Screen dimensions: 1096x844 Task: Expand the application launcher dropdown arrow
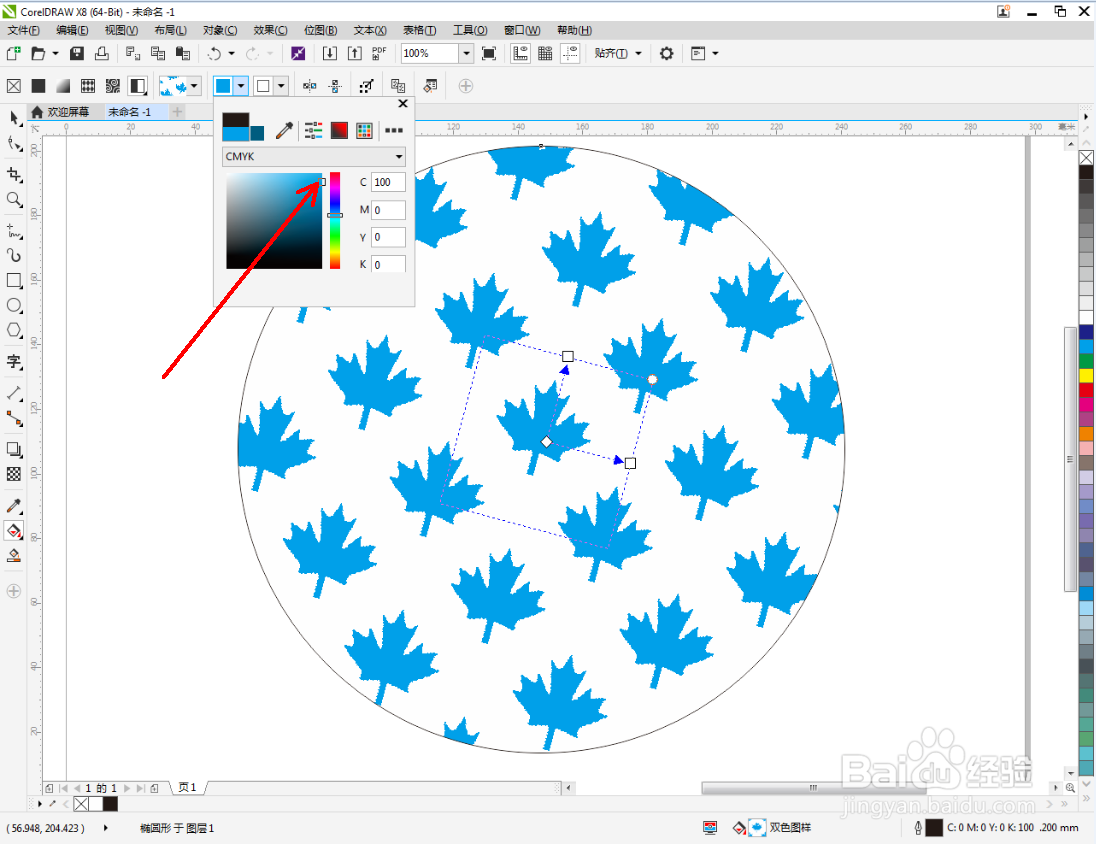coord(715,53)
